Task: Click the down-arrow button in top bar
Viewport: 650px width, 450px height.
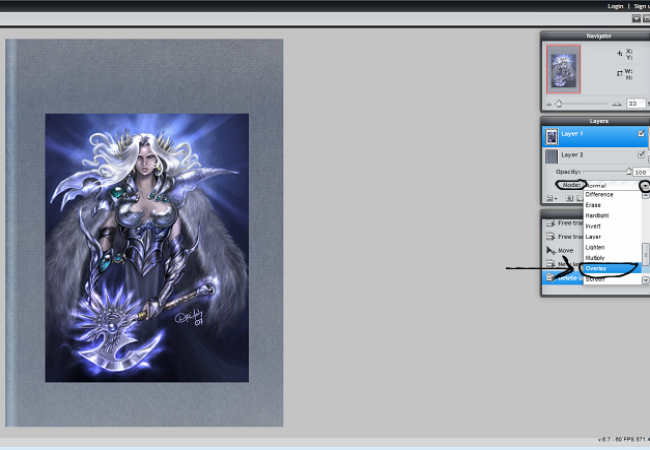Action: (x=636, y=19)
